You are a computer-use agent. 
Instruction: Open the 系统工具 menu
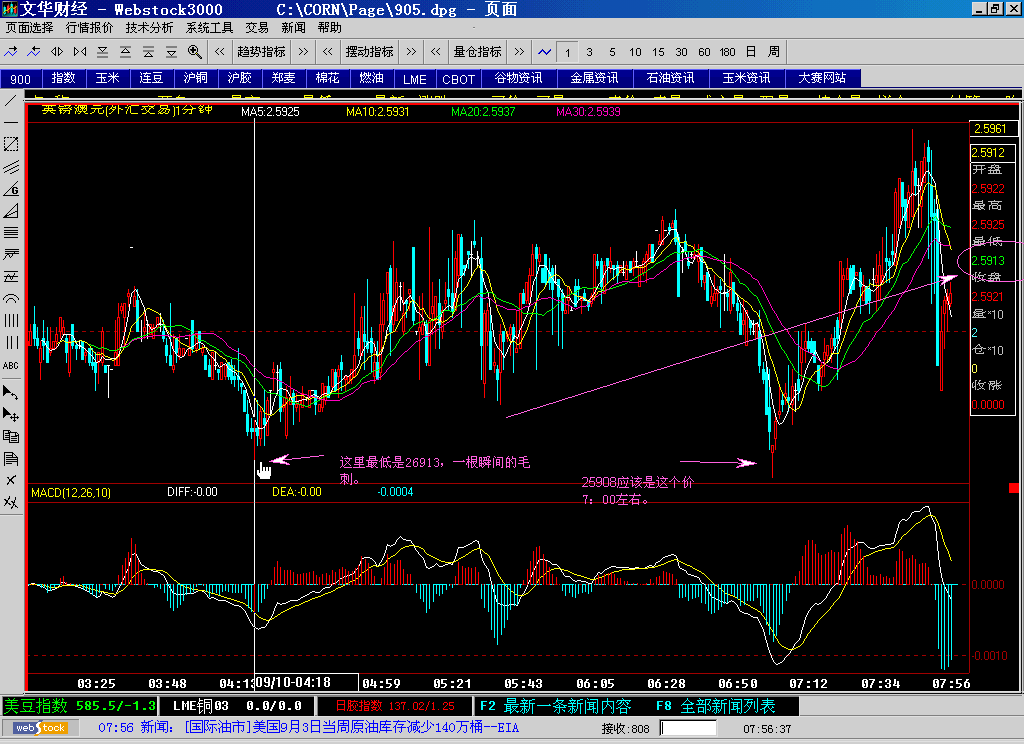[x=210, y=27]
